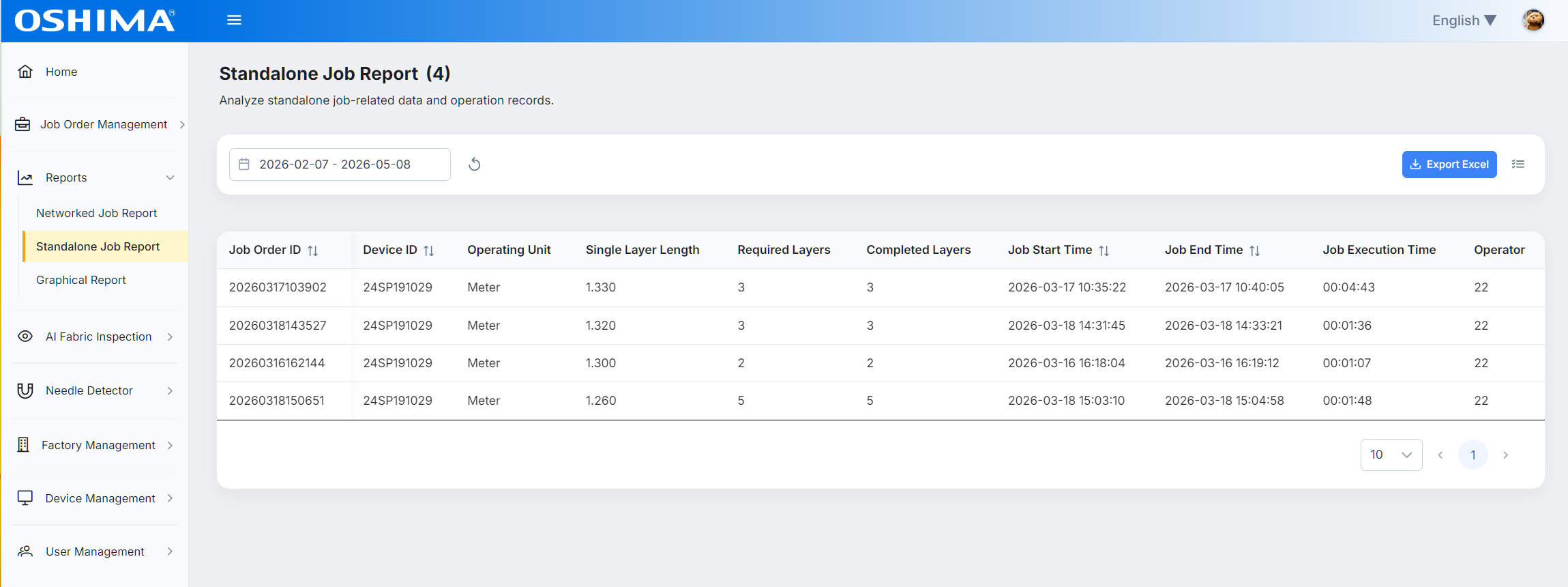Open the user avatar menu

tap(1533, 20)
